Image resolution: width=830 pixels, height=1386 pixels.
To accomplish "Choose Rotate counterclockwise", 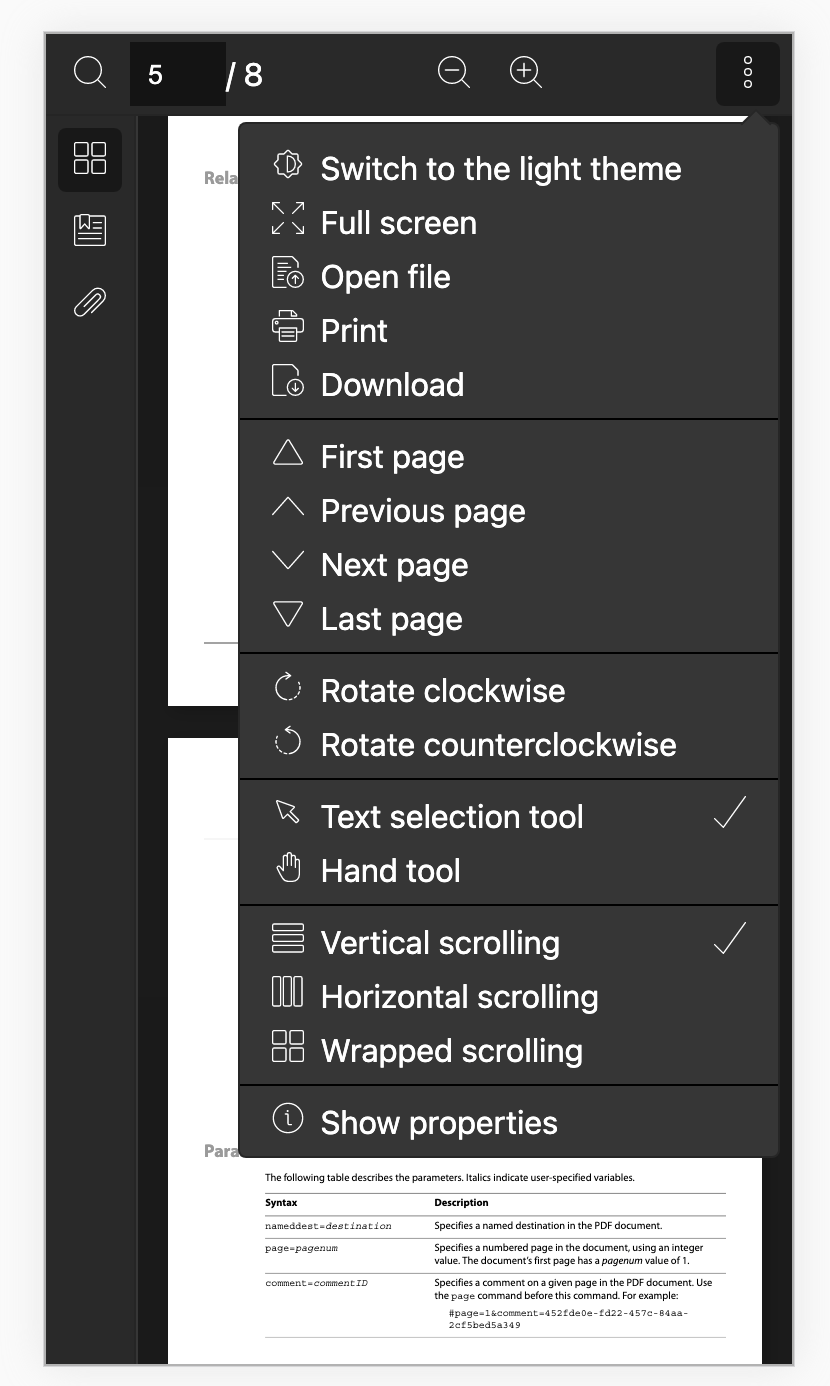I will tap(498, 744).
